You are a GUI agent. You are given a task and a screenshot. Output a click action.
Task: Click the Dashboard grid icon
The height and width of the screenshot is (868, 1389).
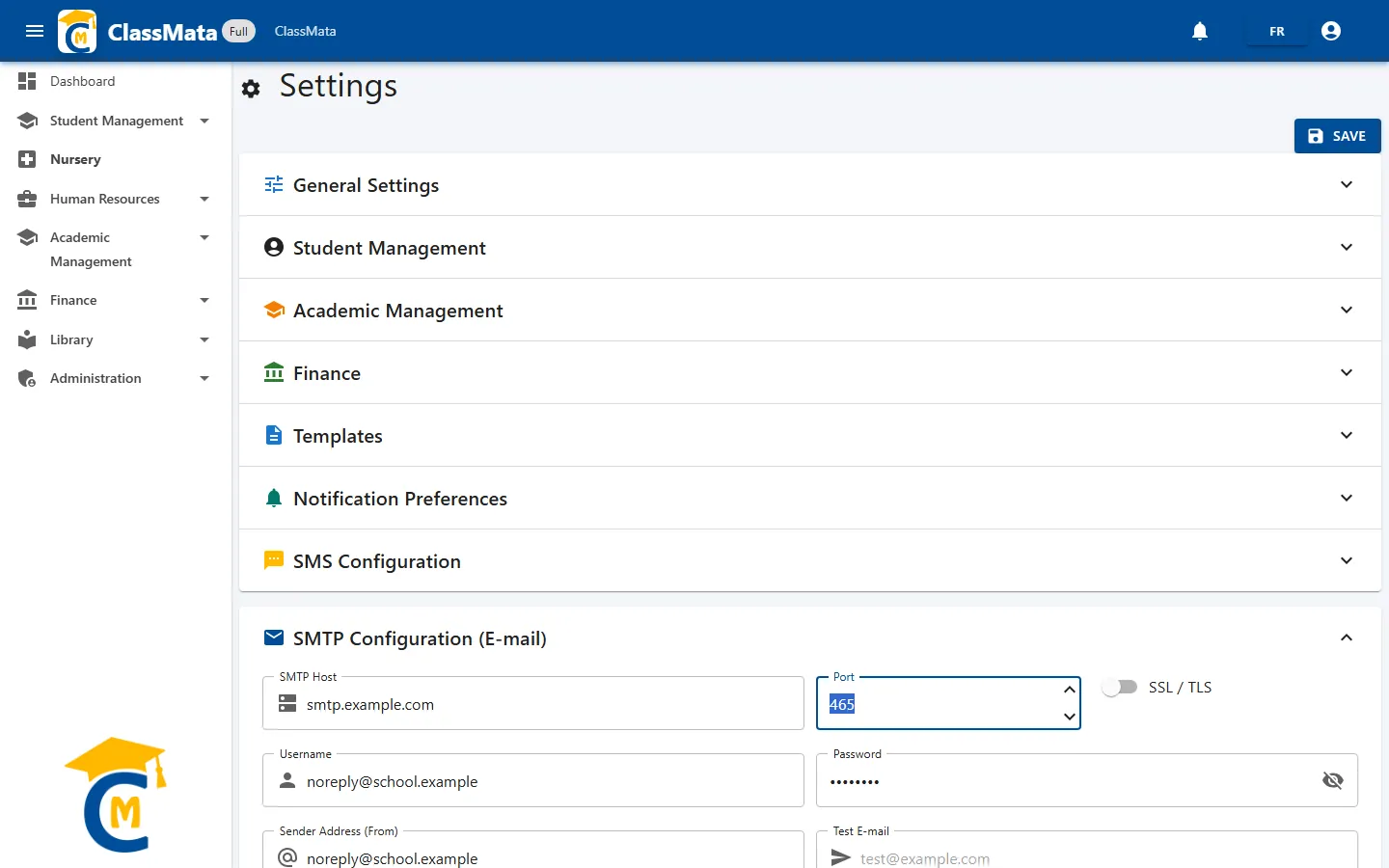pyautogui.click(x=27, y=81)
